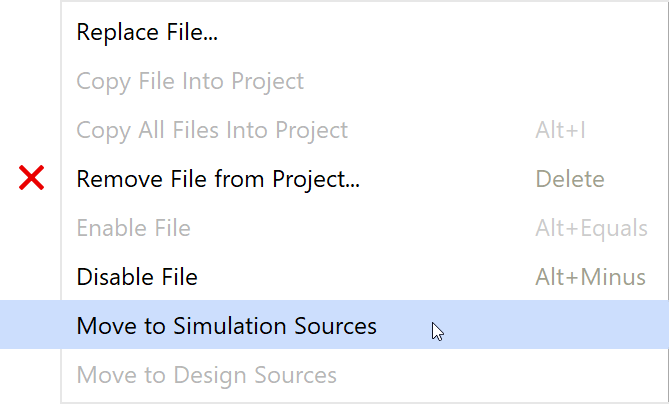The width and height of the screenshot is (669, 404).
Task: Click the grayed-out "Enable File" entry
Action: point(133,228)
